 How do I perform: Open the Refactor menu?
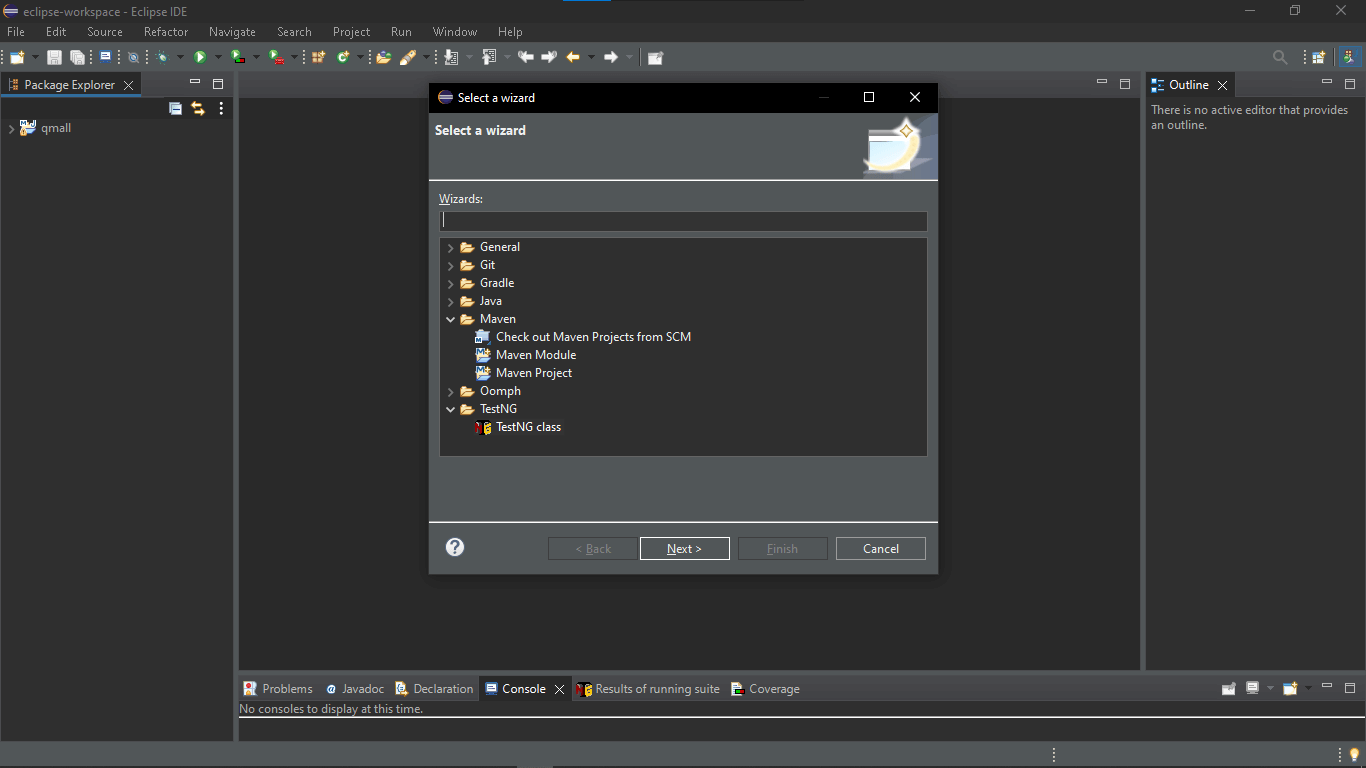pyautogui.click(x=165, y=32)
